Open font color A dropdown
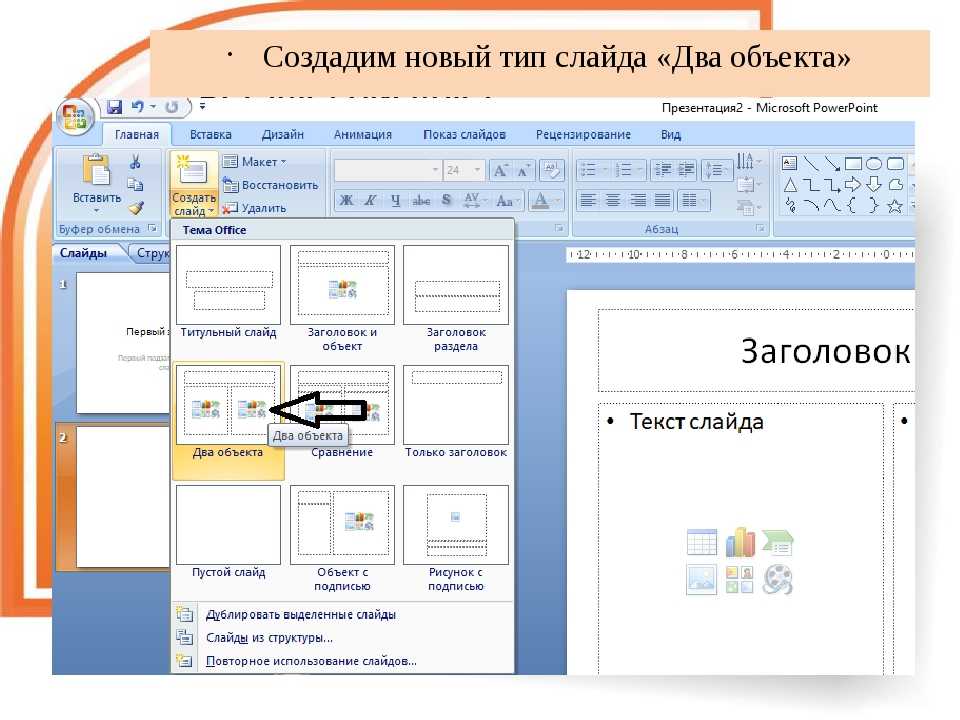This screenshot has height=720, width=960. coord(545,200)
